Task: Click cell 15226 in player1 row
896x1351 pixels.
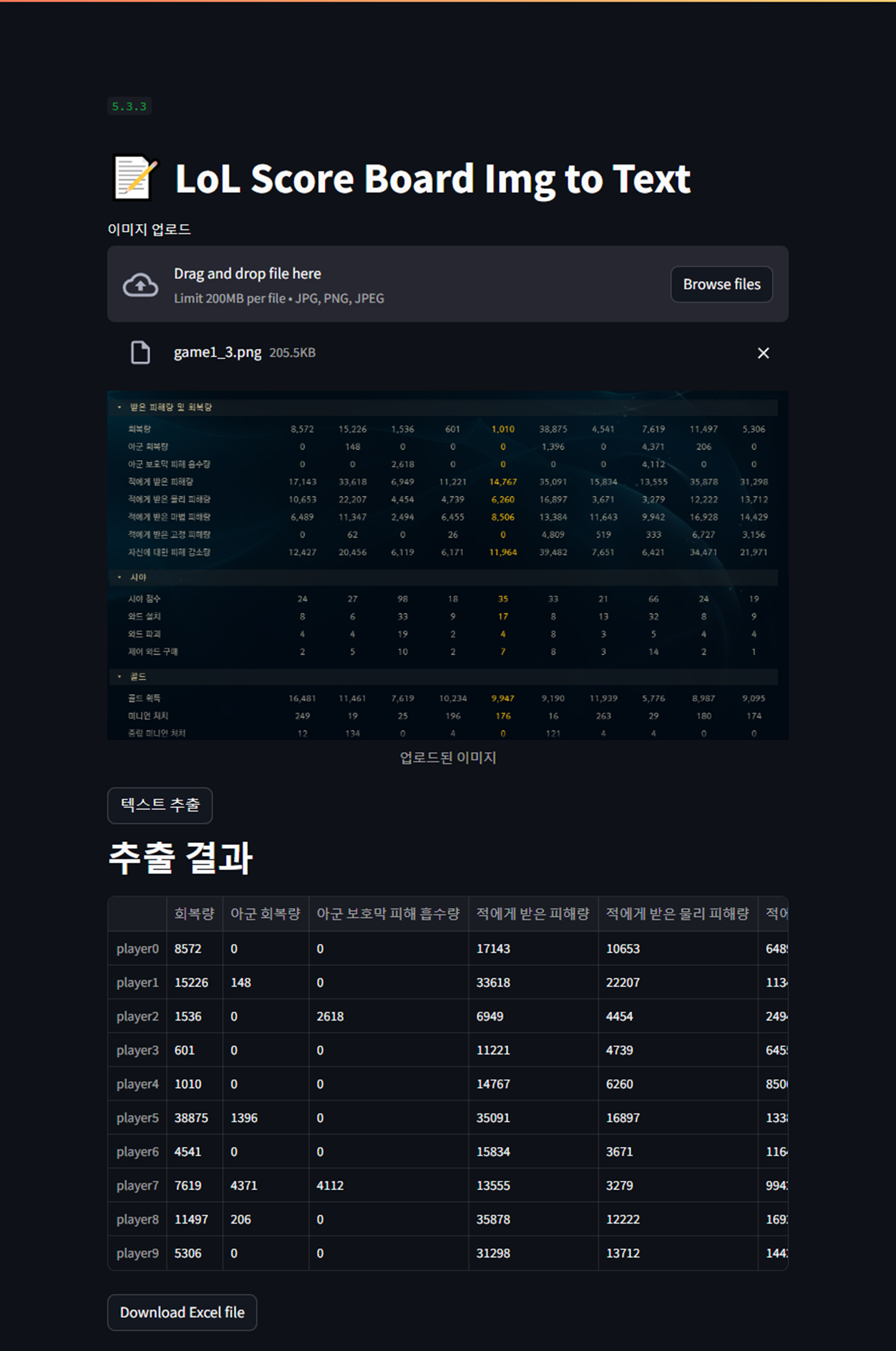Action: [195, 982]
